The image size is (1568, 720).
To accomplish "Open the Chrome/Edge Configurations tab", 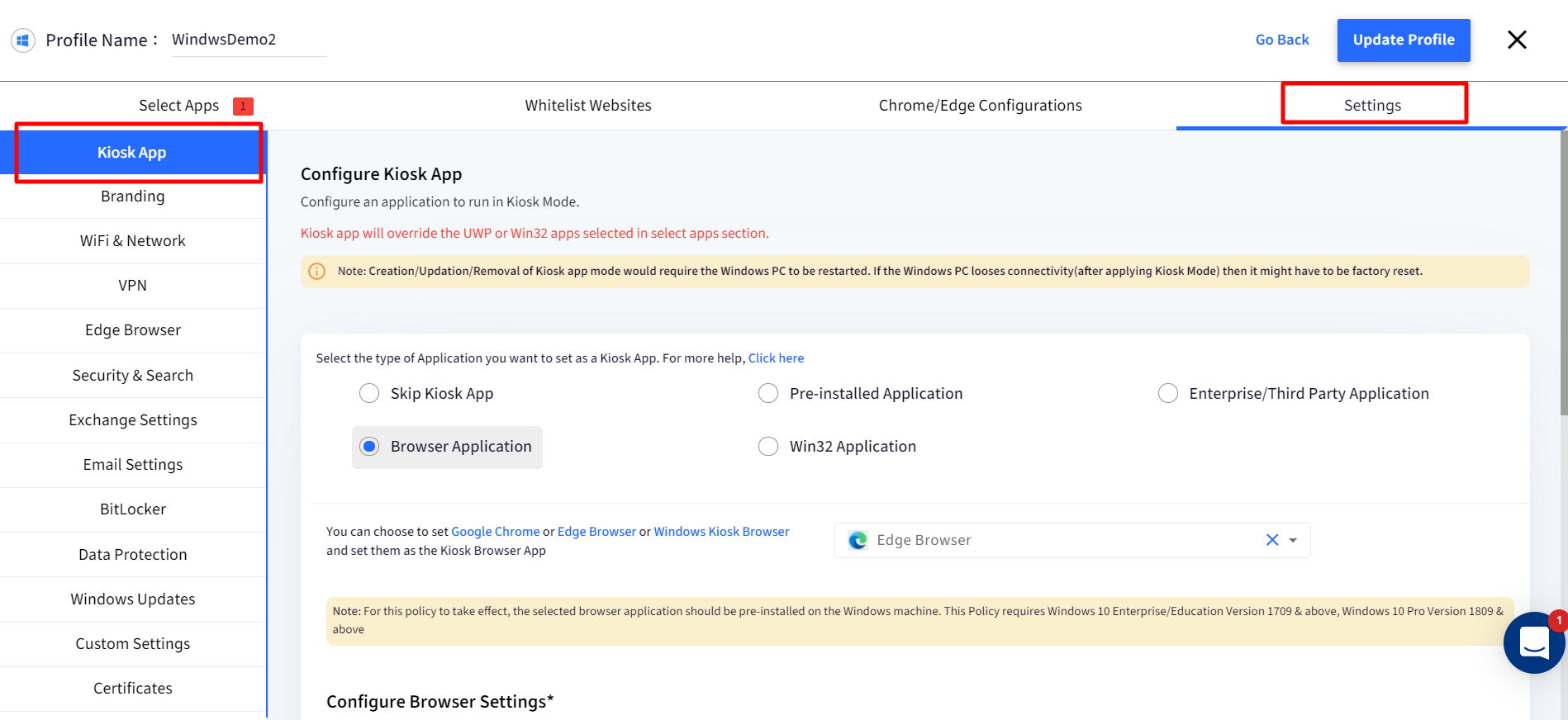I will (980, 106).
